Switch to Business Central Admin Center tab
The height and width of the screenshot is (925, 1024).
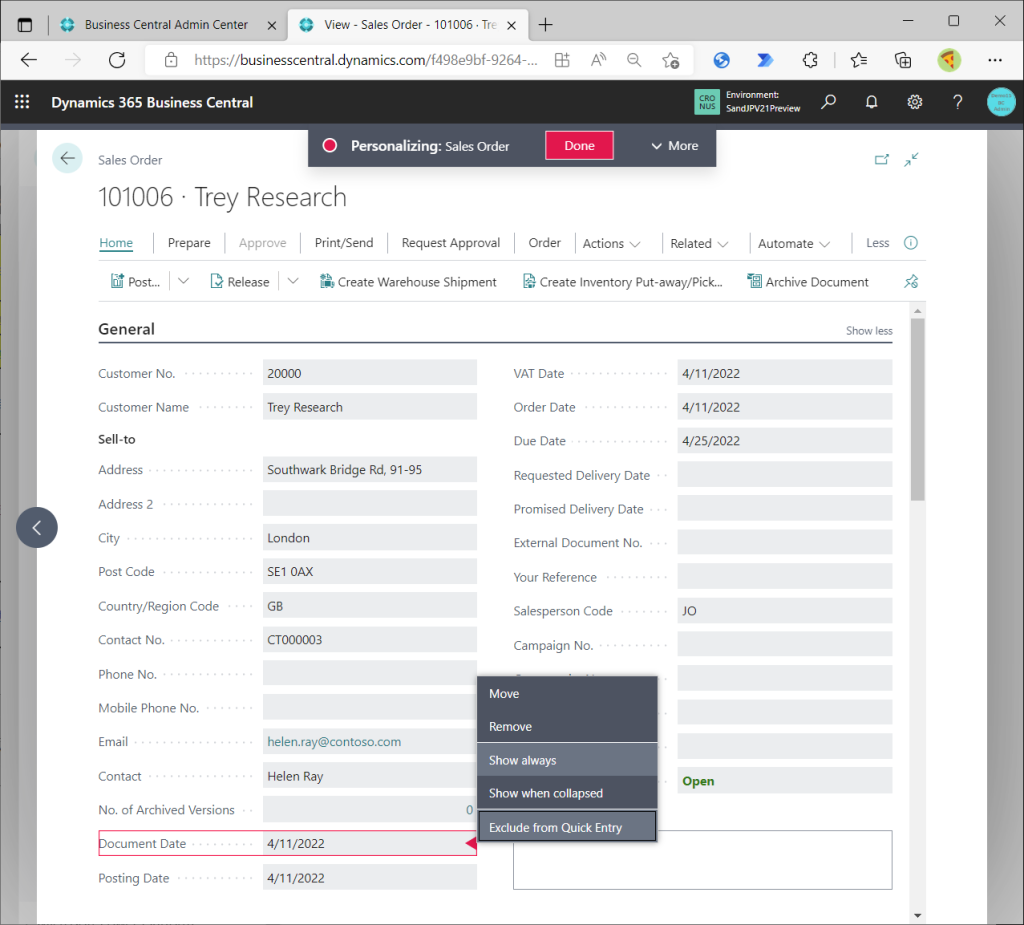(167, 25)
